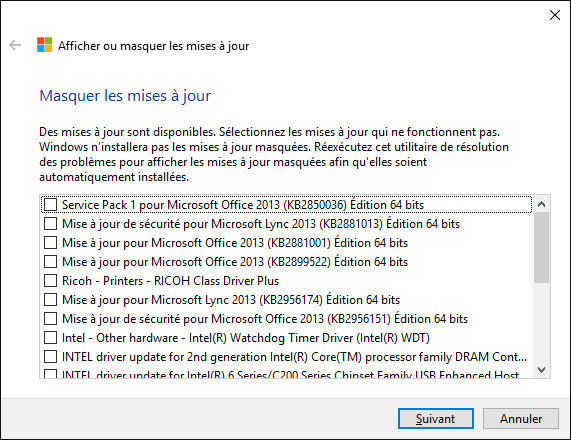Click the scrollbar track below the thumb
Screen dimensions: 571x440
coord(542,322)
